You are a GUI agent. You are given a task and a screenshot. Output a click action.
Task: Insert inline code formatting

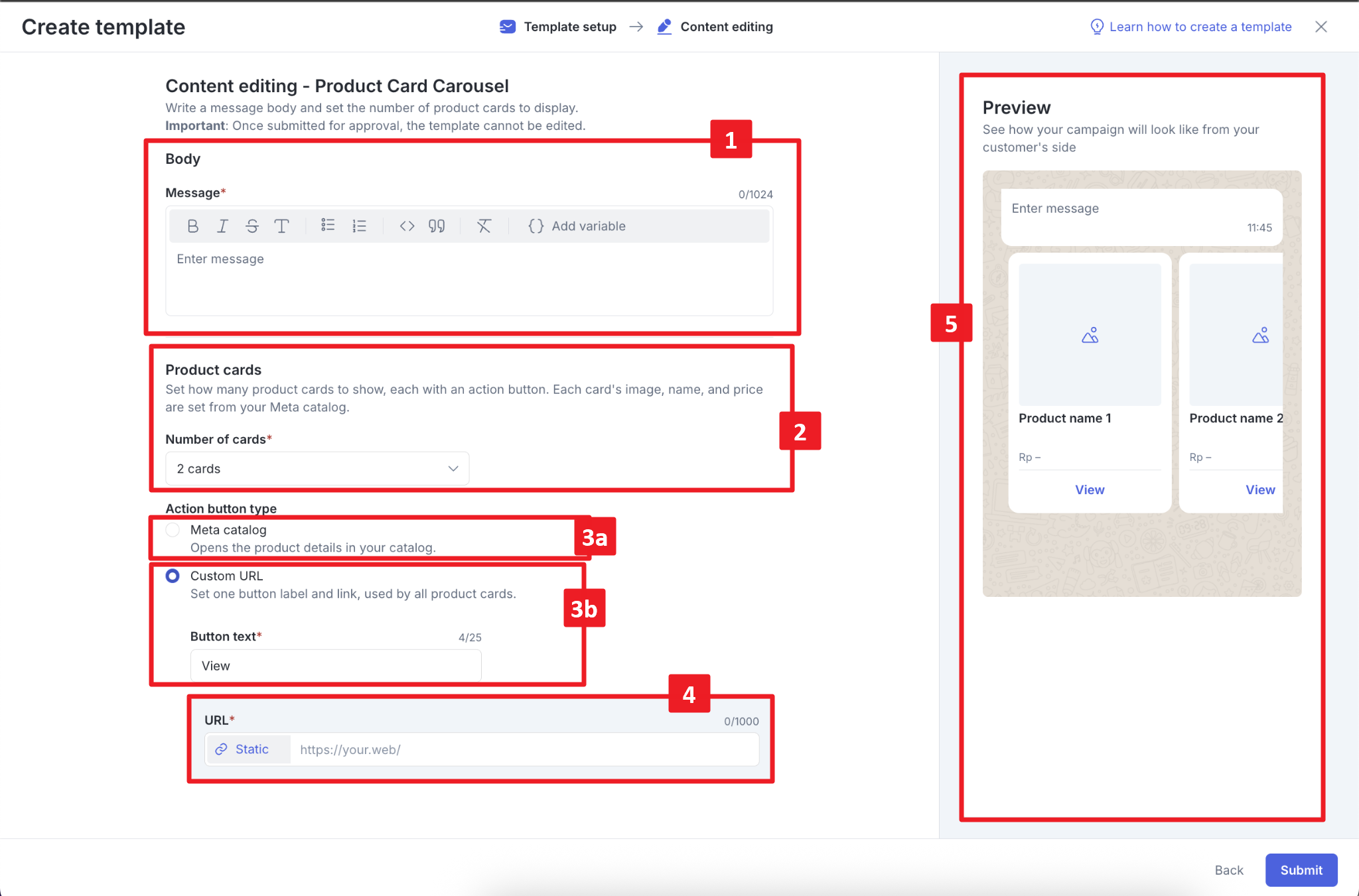pos(407,226)
